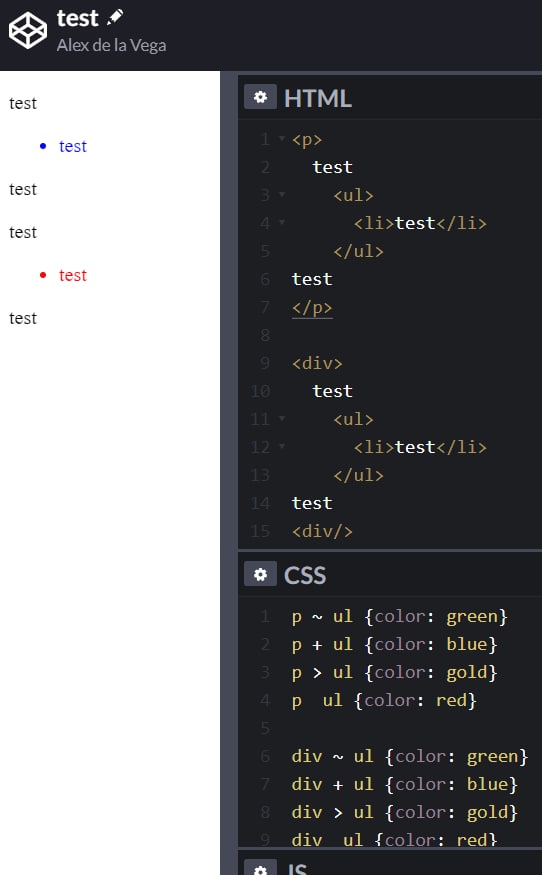Click CSS rule 'div ~ ul' green
Screen dimensions: 542x875
(410, 757)
